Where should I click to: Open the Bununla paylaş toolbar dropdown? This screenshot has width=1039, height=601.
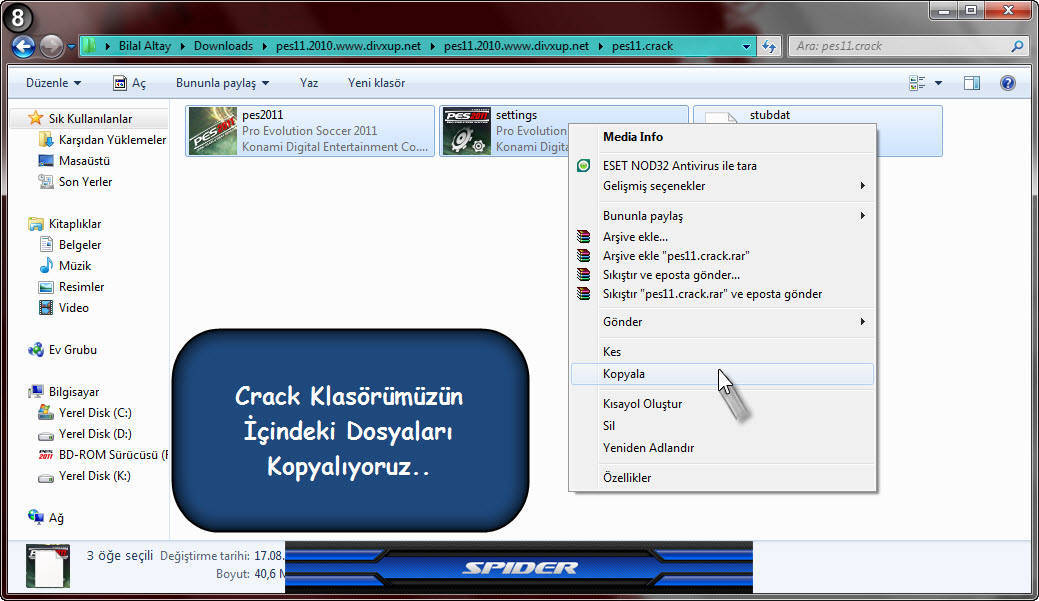coord(222,83)
